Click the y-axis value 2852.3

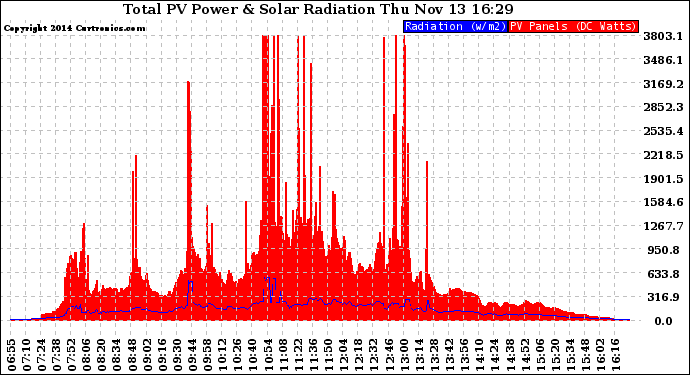point(663,107)
